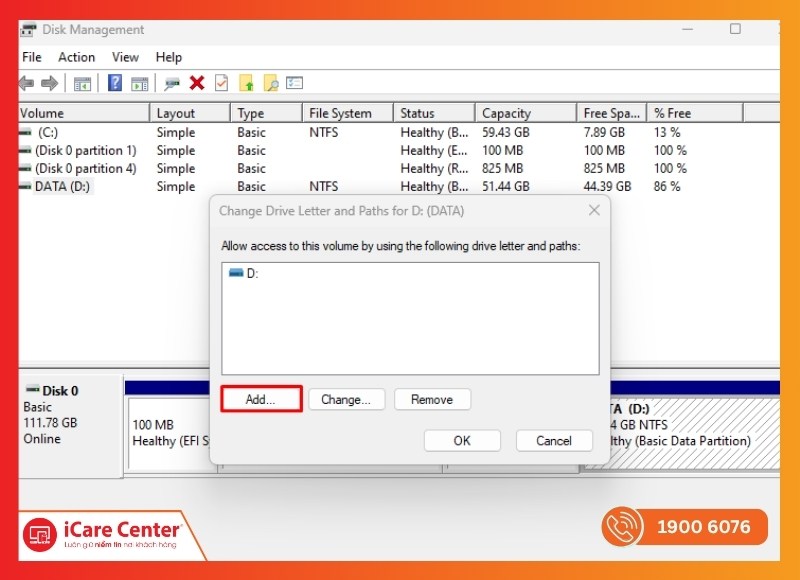The width and height of the screenshot is (800, 580).
Task: Open the View menu
Action: 125,57
